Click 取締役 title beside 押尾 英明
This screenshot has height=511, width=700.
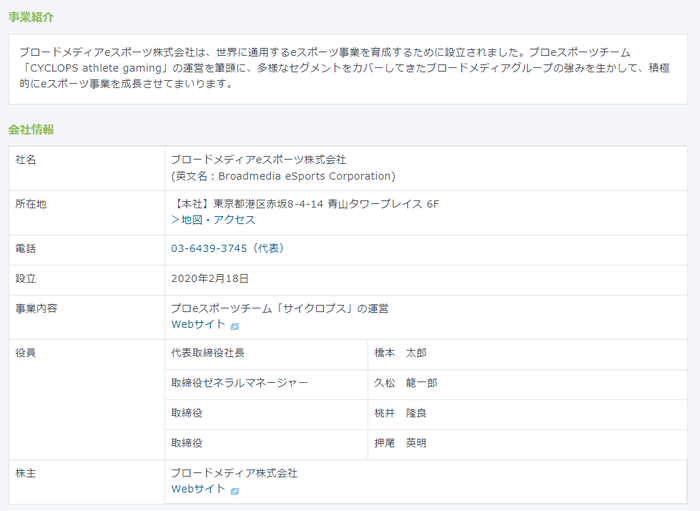[x=187, y=443]
